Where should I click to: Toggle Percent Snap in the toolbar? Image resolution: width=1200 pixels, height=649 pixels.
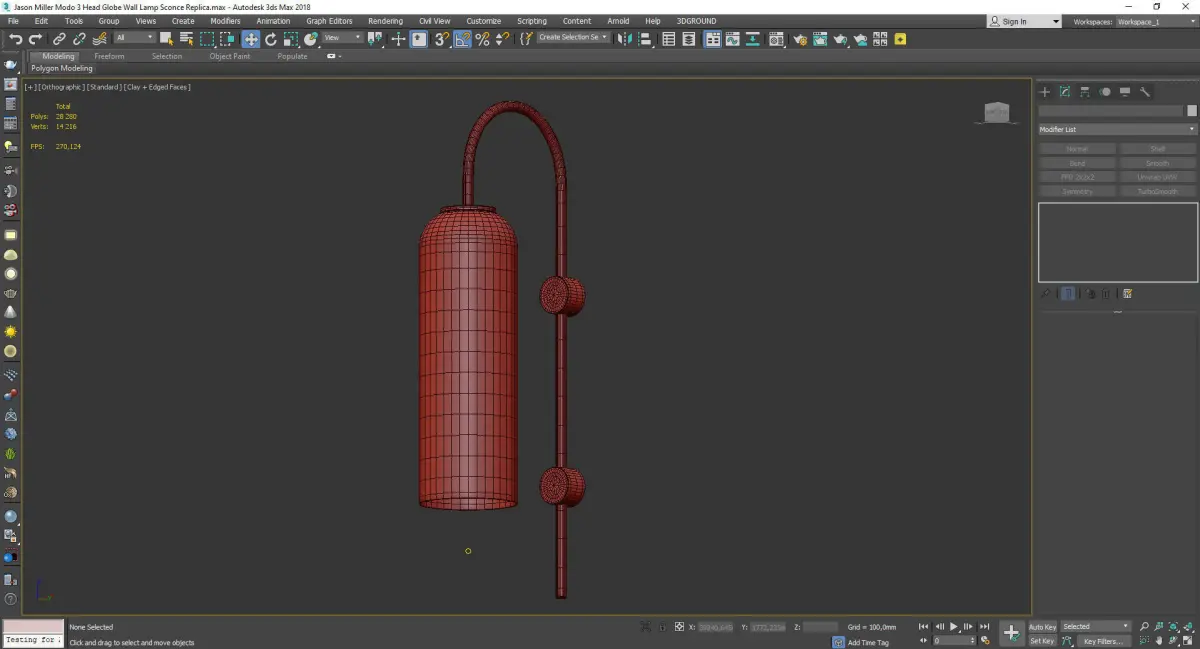point(482,39)
